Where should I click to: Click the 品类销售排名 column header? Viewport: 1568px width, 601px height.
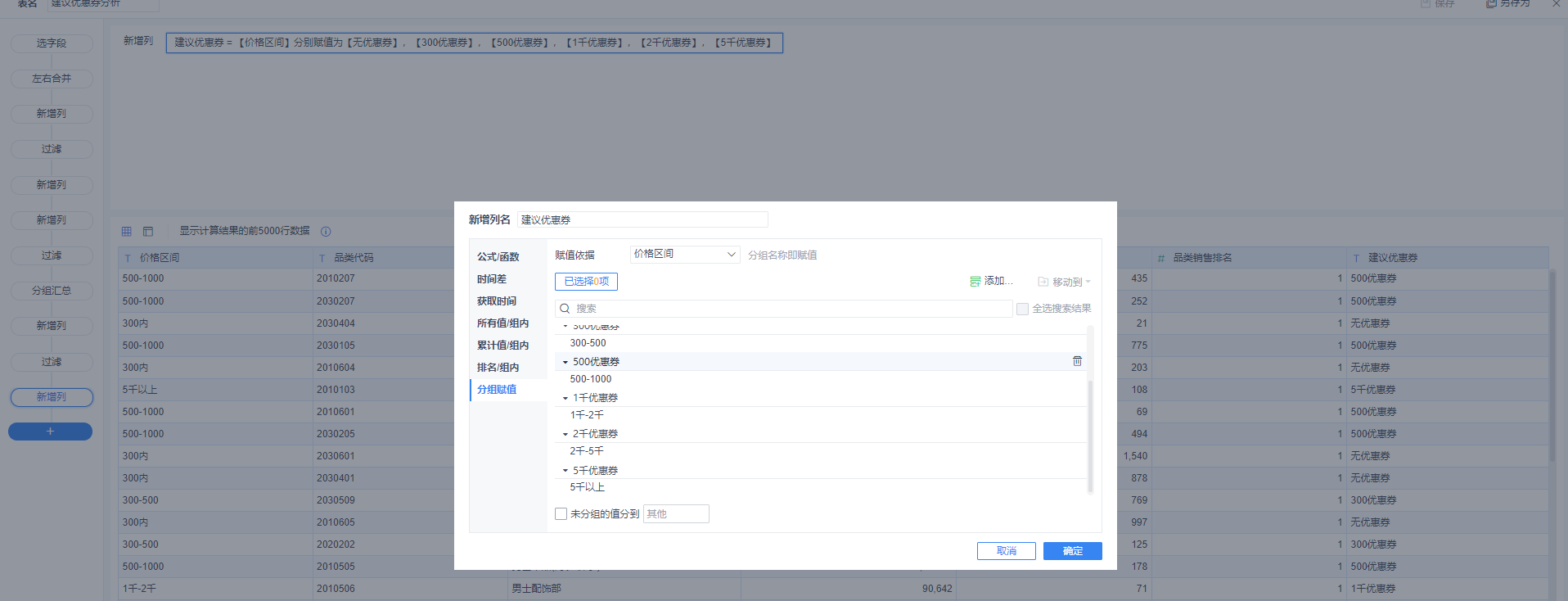pos(1249,258)
